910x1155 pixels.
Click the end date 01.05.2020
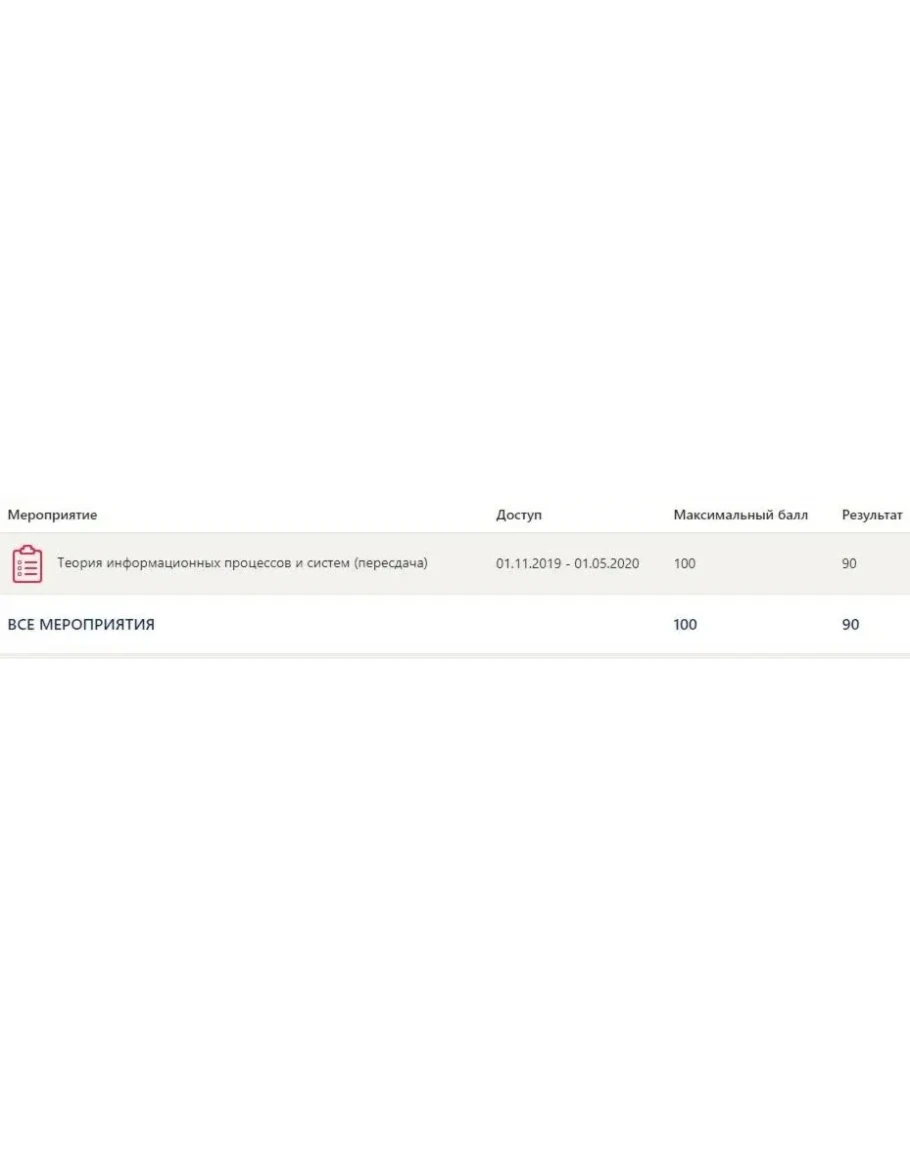(606, 564)
